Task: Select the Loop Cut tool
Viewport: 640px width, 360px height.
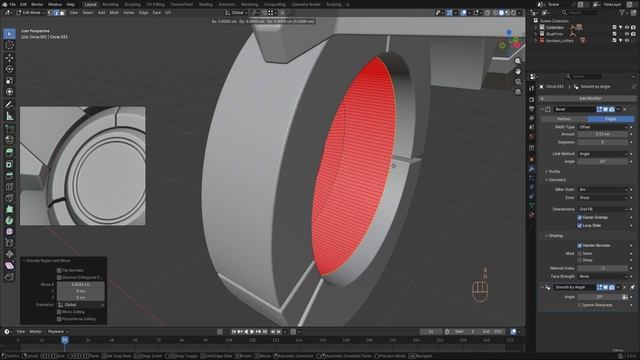Action: [9, 187]
